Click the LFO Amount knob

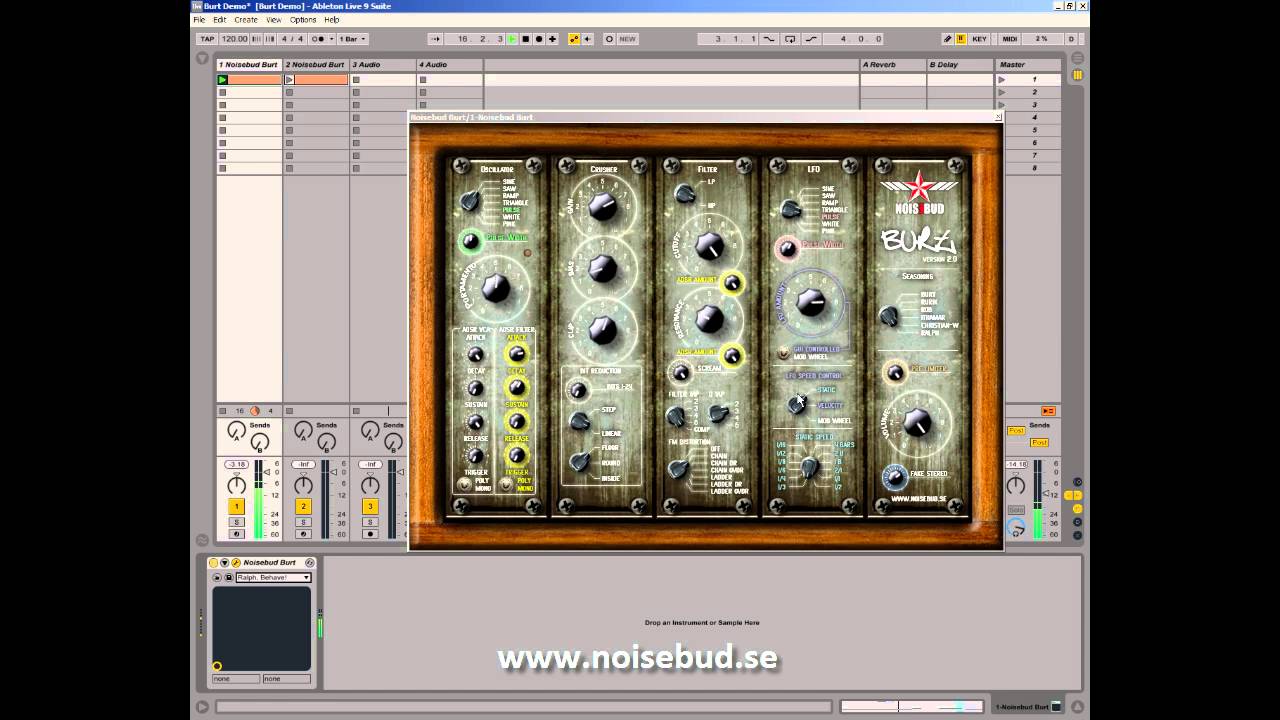point(812,302)
